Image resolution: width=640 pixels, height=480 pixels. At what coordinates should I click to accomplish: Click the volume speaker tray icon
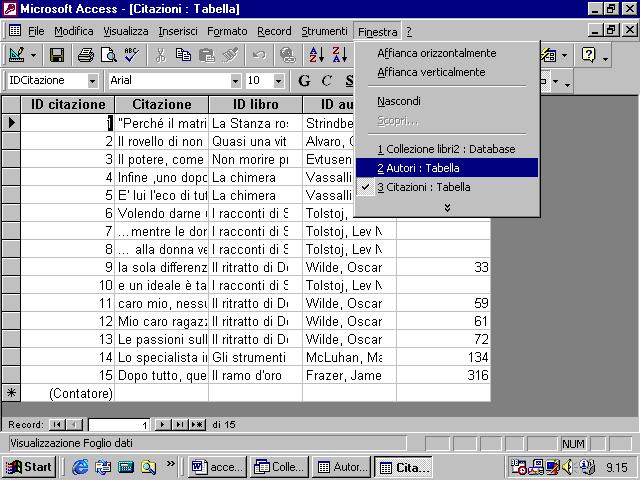point(567,467)
